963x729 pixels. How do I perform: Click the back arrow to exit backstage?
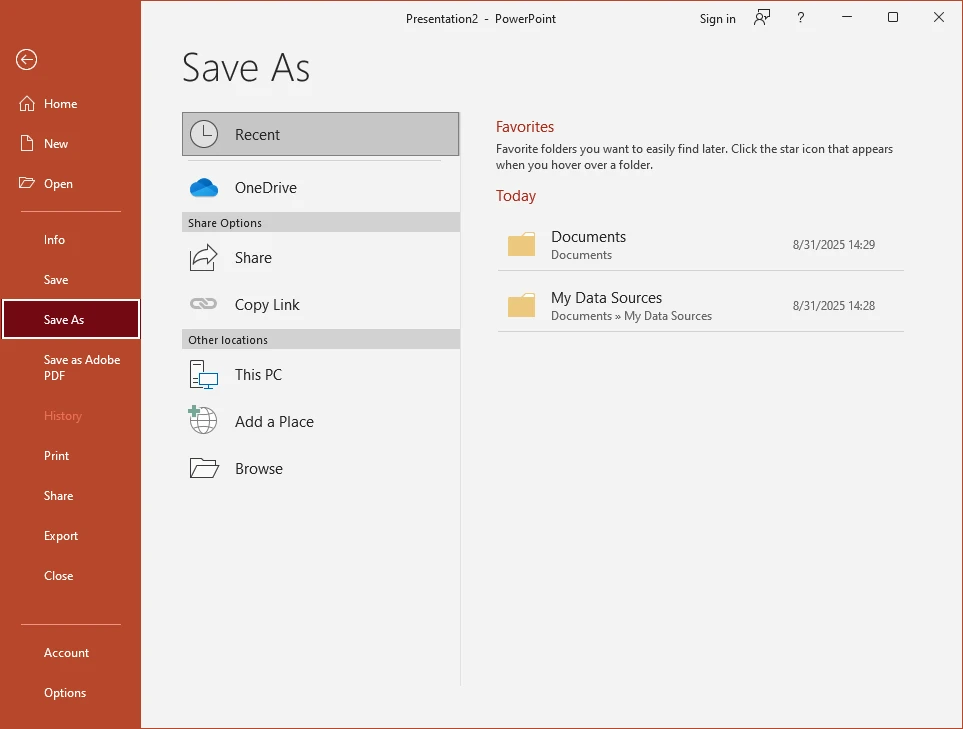(26, 59)
